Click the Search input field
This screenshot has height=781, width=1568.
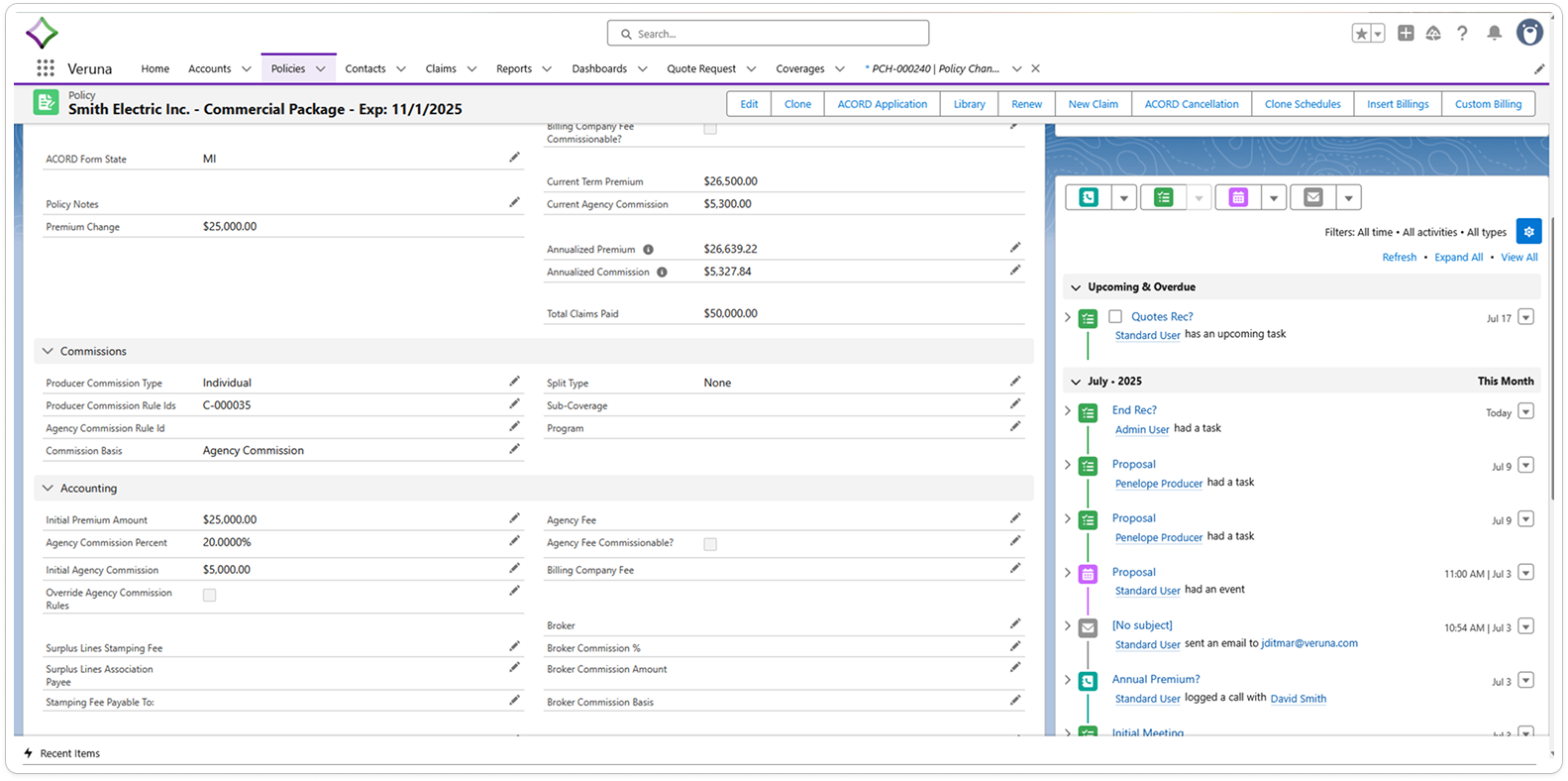768,34
